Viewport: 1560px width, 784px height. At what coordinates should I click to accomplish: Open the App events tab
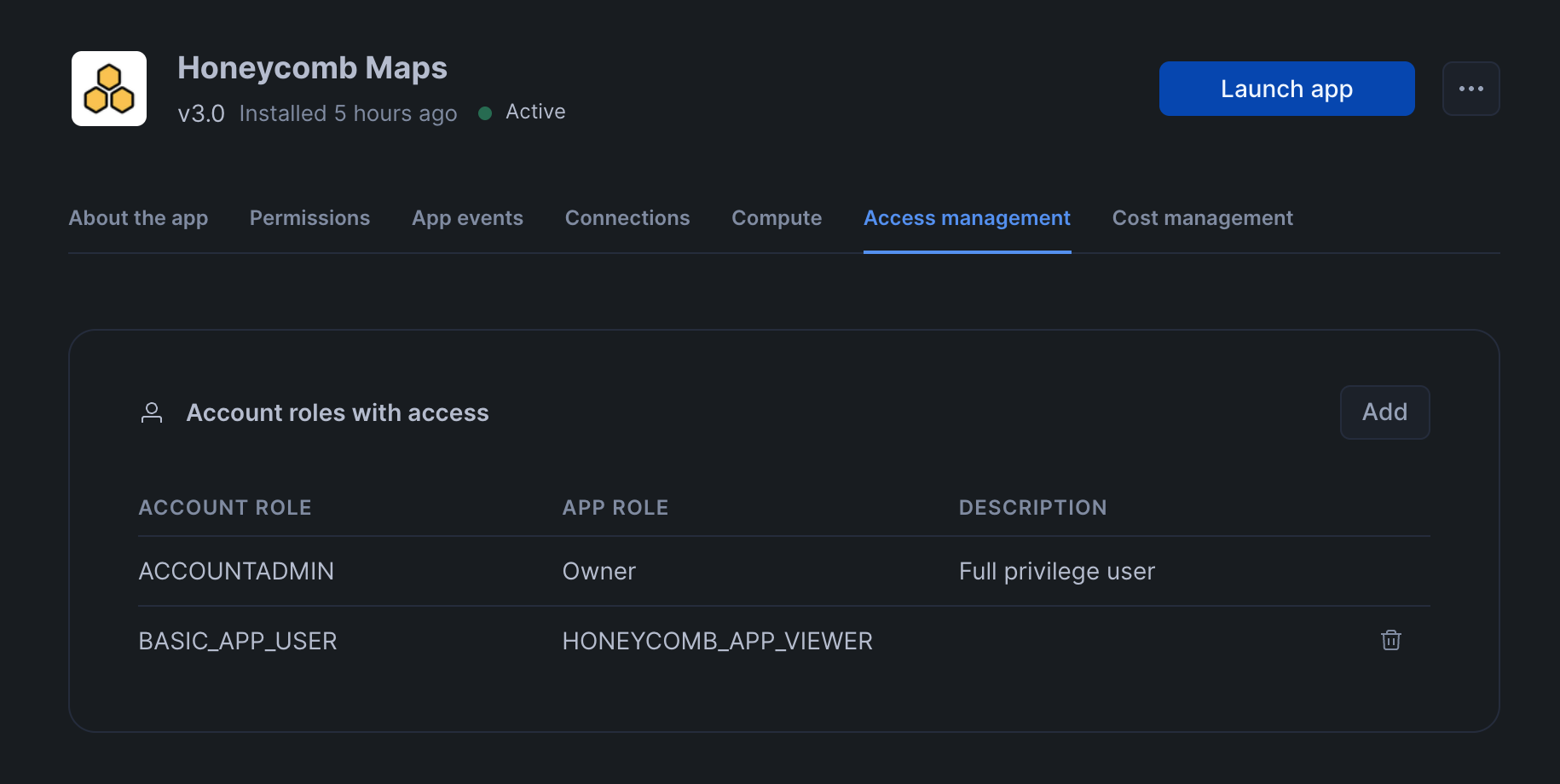click(467, 218)
